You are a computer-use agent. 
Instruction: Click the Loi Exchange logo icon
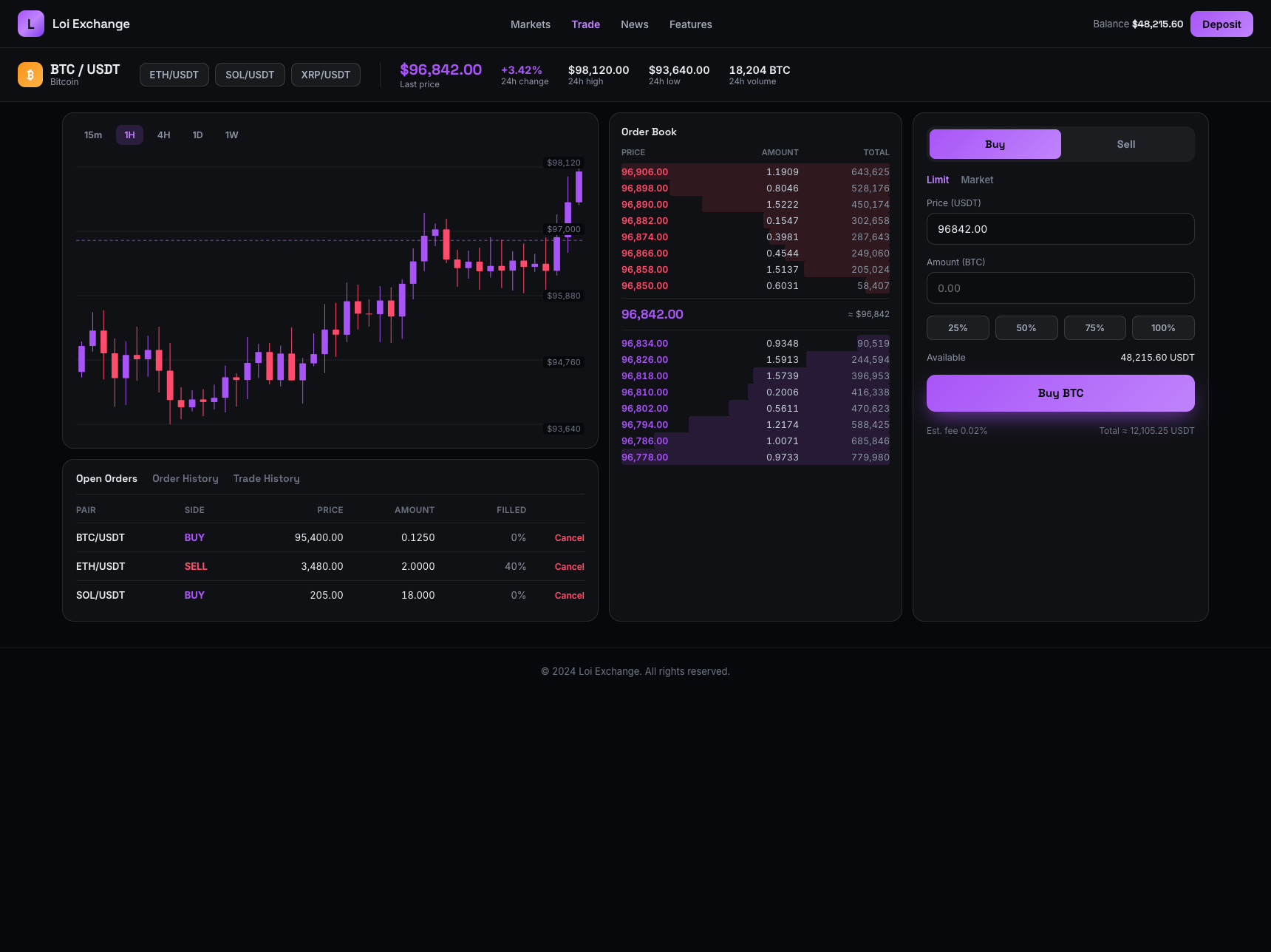coord(30,24)
